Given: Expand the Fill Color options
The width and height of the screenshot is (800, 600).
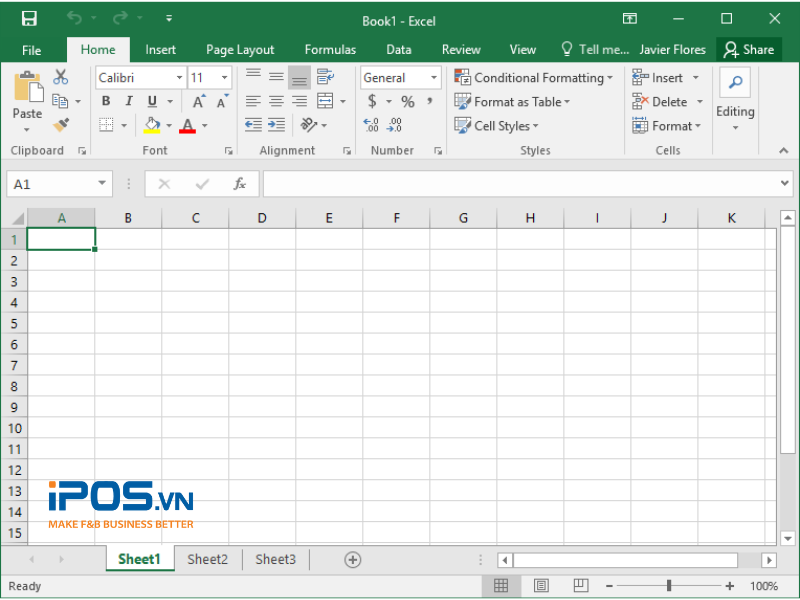Looking at the screenshot, I should tap(169, 127).
